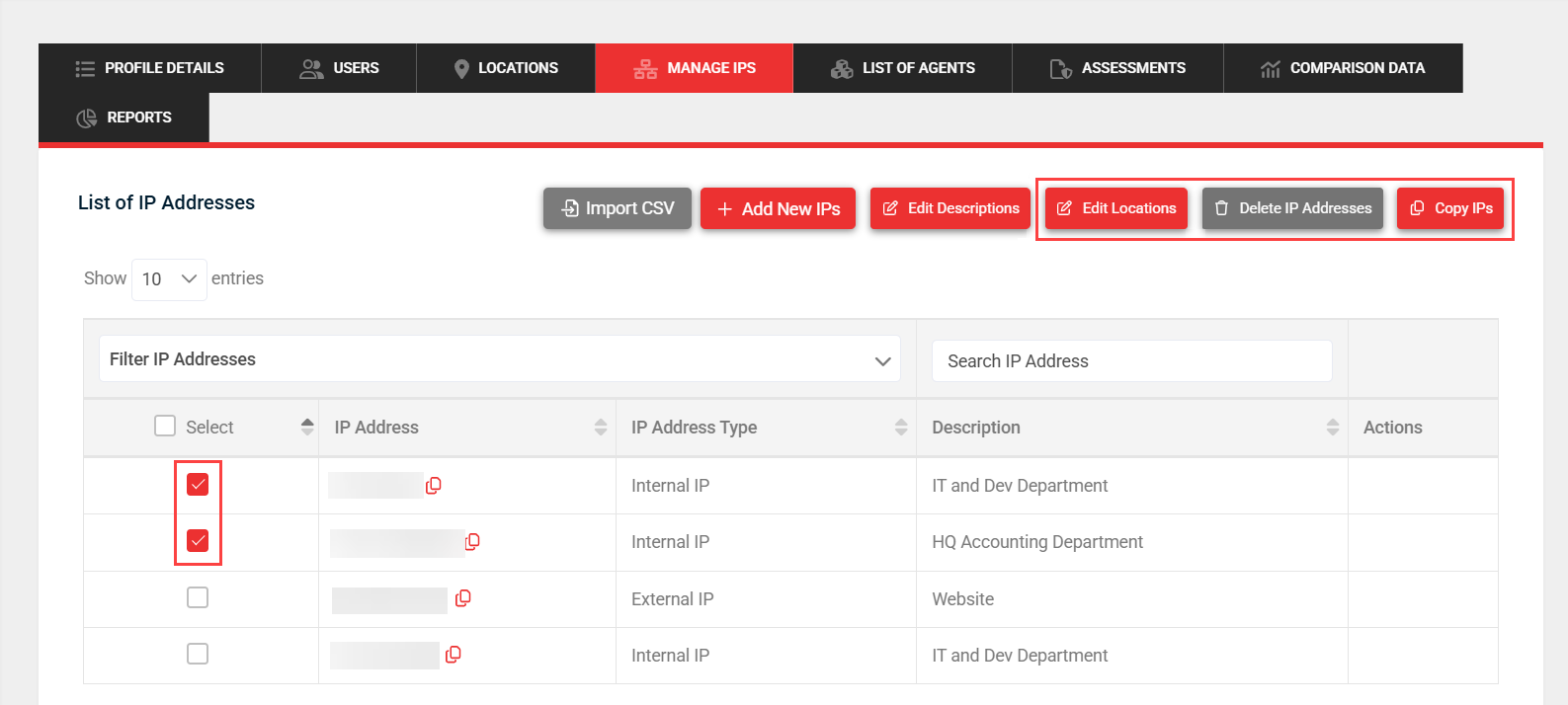The width and height of the screenshot is (1568, 705).
Task: Expand the Filter IP Addresses dropdown
Action: (499, 359)
